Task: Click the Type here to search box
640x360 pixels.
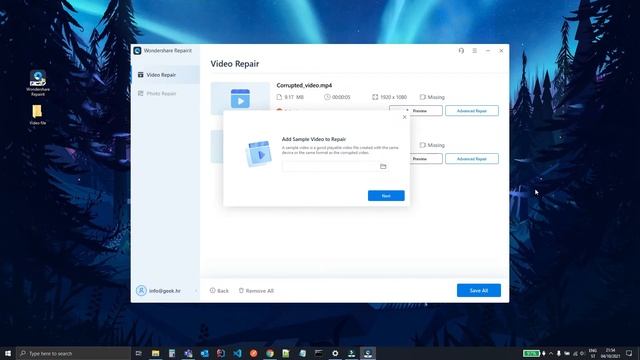Action: click(73, 353)
